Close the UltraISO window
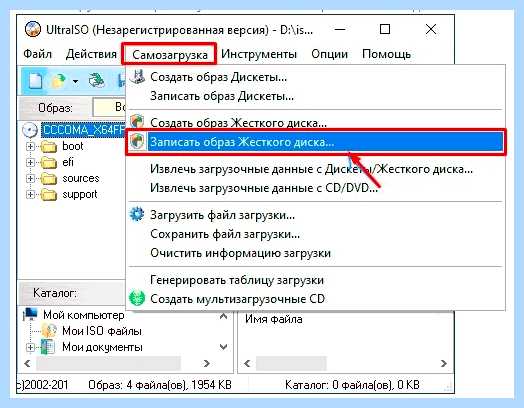This screenshot has height=408, width=524. point(431,29)
